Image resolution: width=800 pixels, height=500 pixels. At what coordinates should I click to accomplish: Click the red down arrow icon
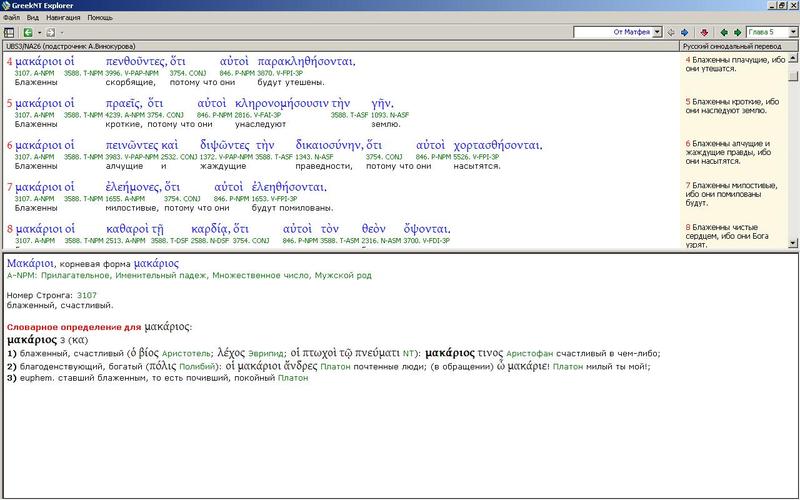704,33
